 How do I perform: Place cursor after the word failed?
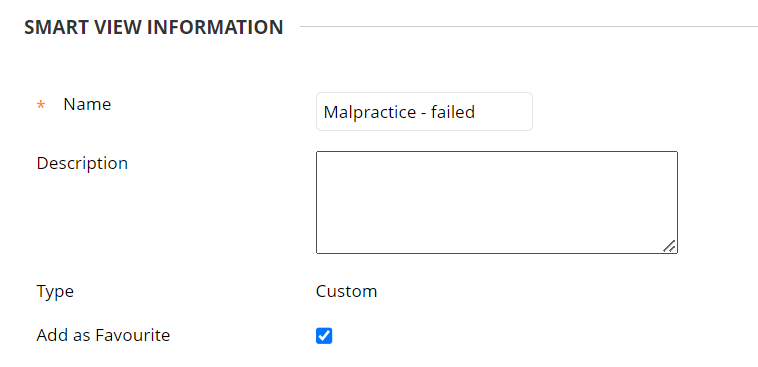pyautogui.click(x=476, y=112)
